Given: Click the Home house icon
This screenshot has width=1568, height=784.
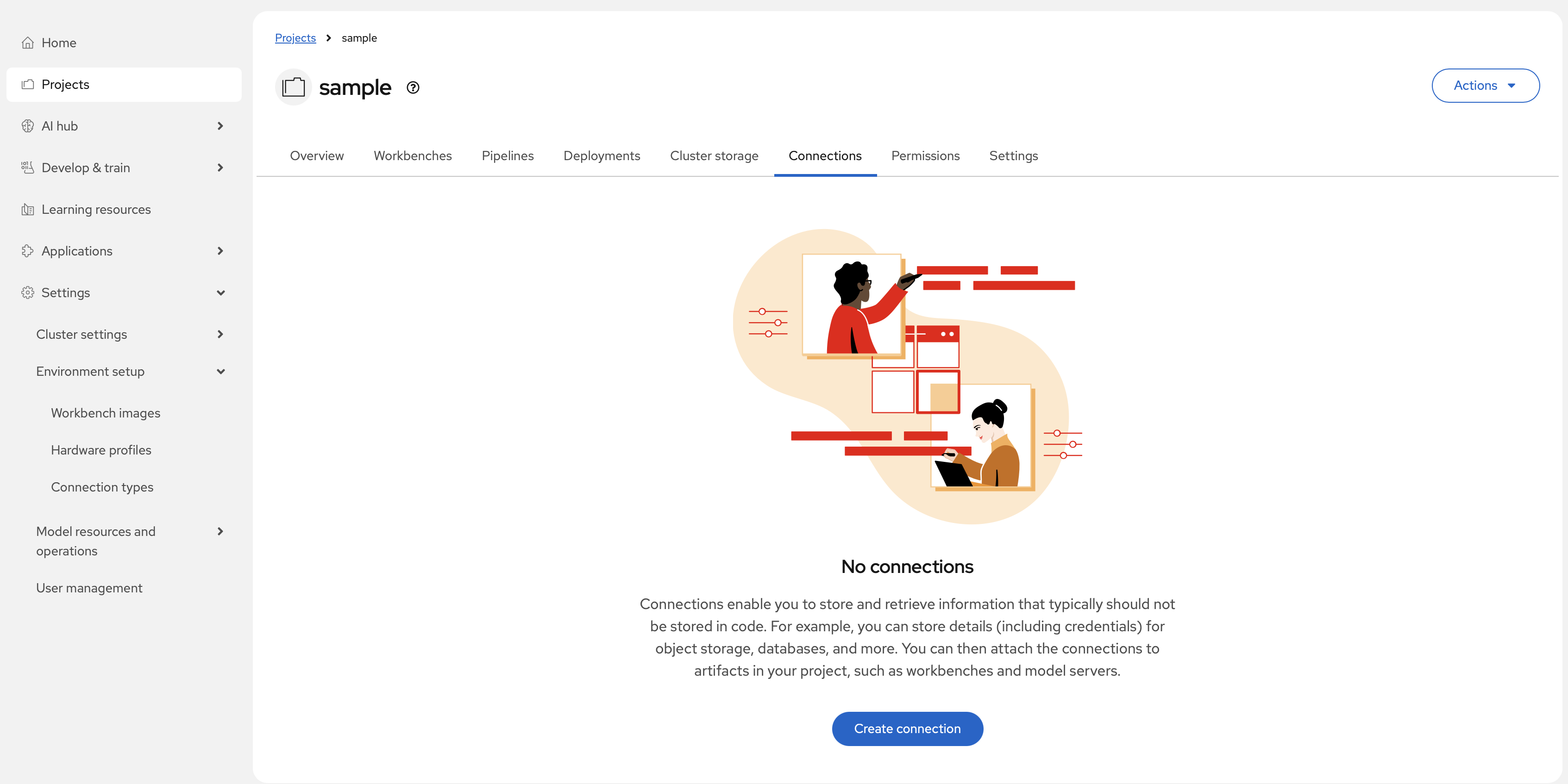Looking at the screenshot, I should (x=27, y=43).
